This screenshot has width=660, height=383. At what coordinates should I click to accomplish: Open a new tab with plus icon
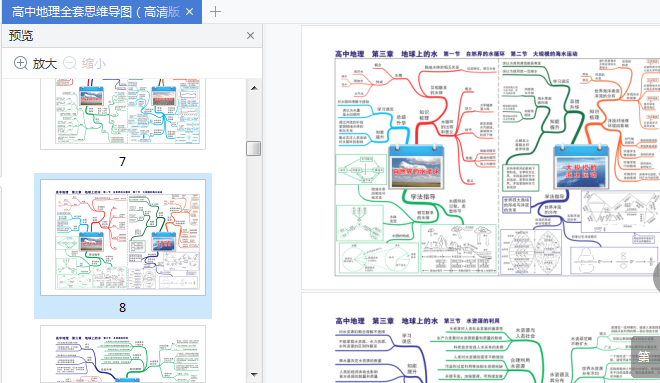tap(216, 12)
